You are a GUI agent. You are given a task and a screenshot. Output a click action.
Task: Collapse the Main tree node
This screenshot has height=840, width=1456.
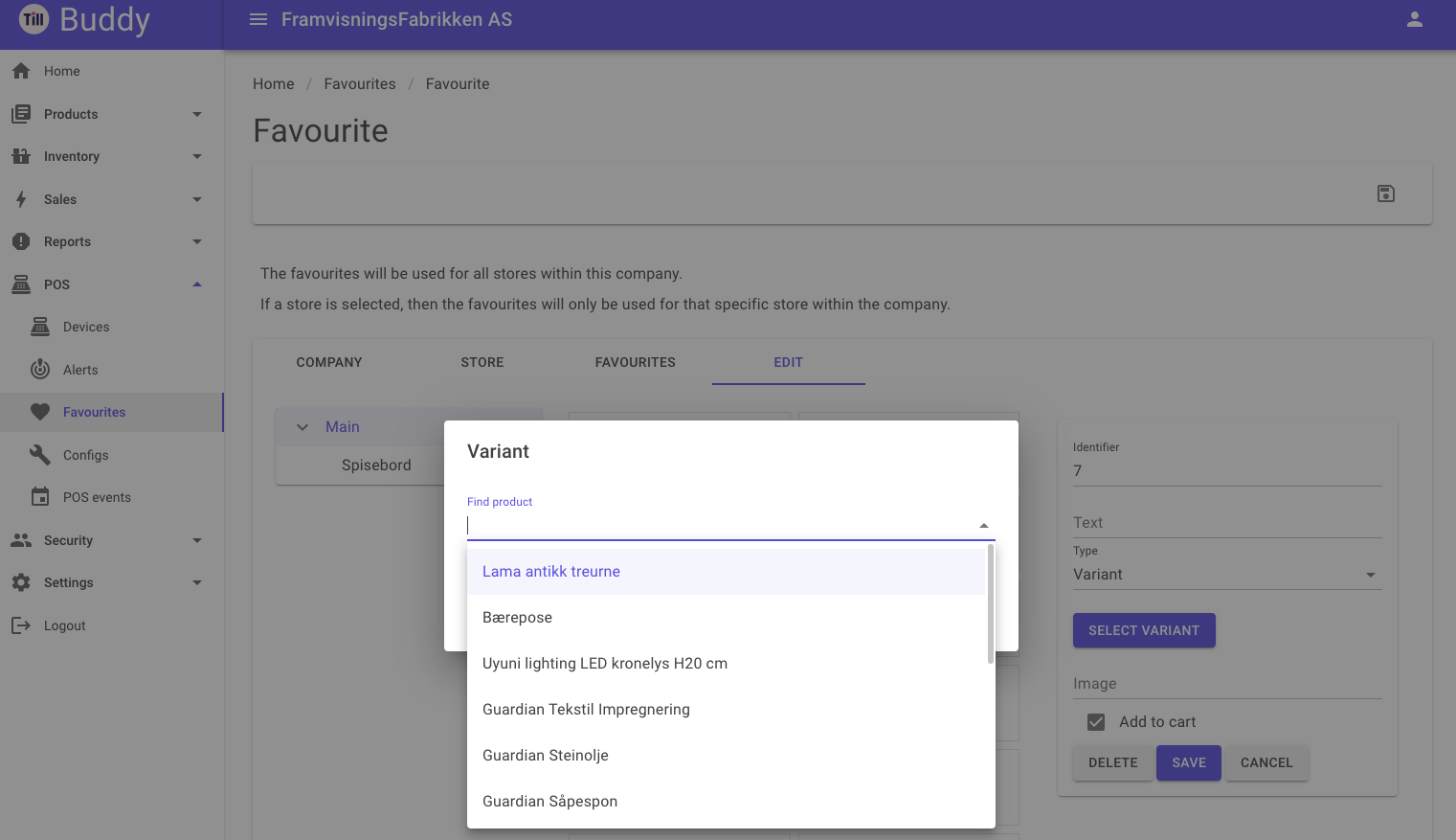[x=302, y=427]
